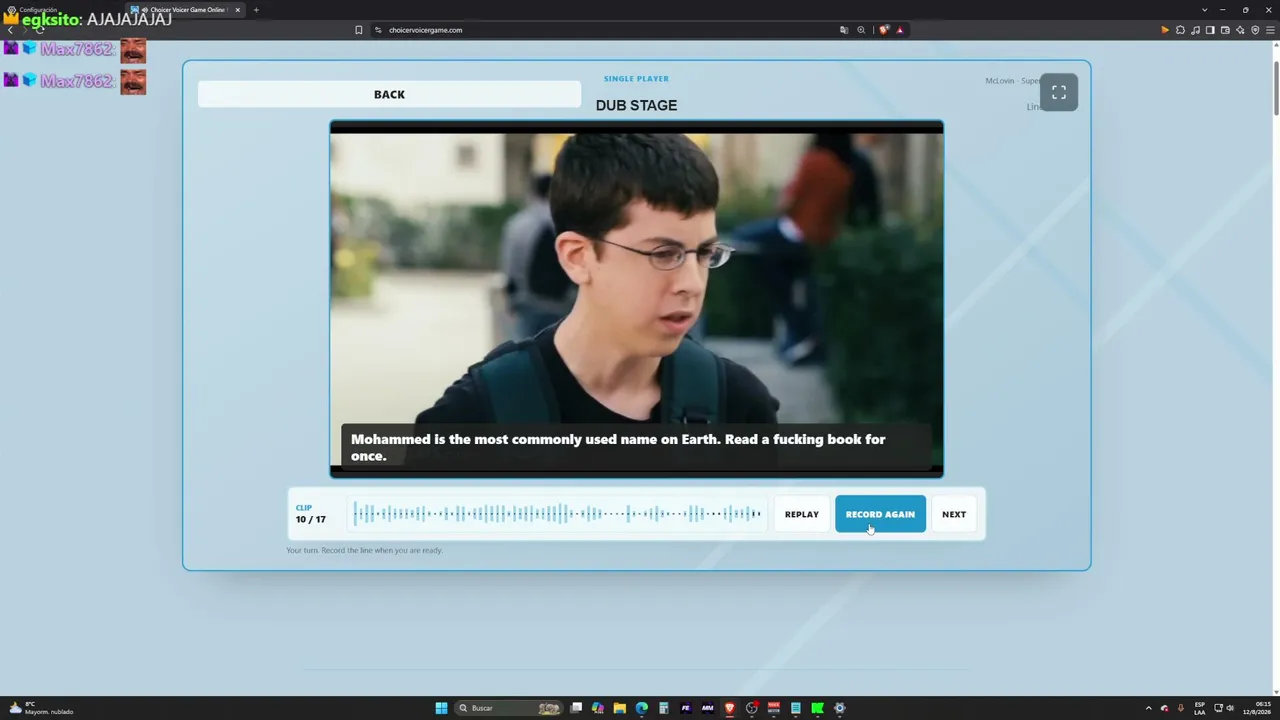Open the weather widget on the taskbar
Screen dimensions: 1280x720
(40, 708)
